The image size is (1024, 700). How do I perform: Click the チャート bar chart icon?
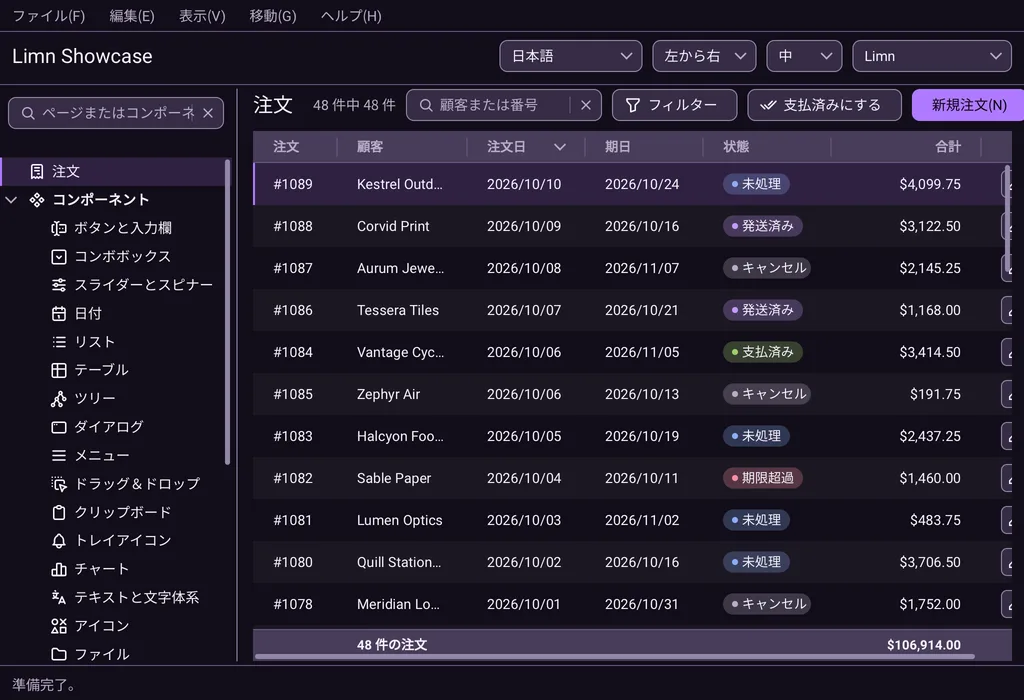[59, 569]
